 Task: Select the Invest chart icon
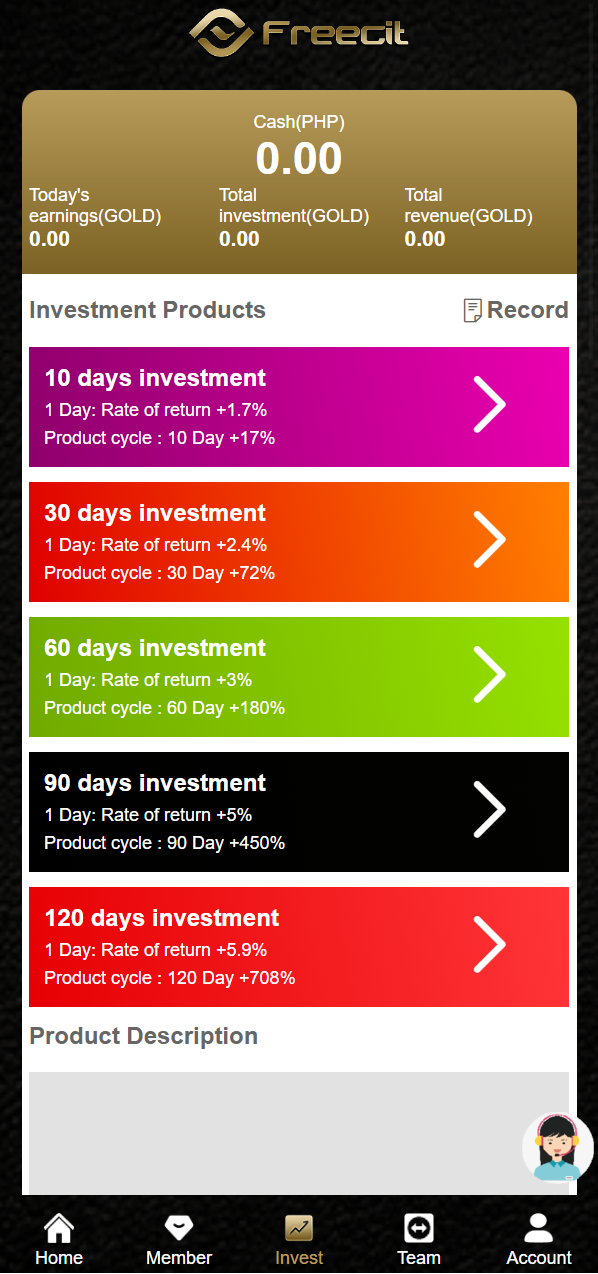[299, 1227]
